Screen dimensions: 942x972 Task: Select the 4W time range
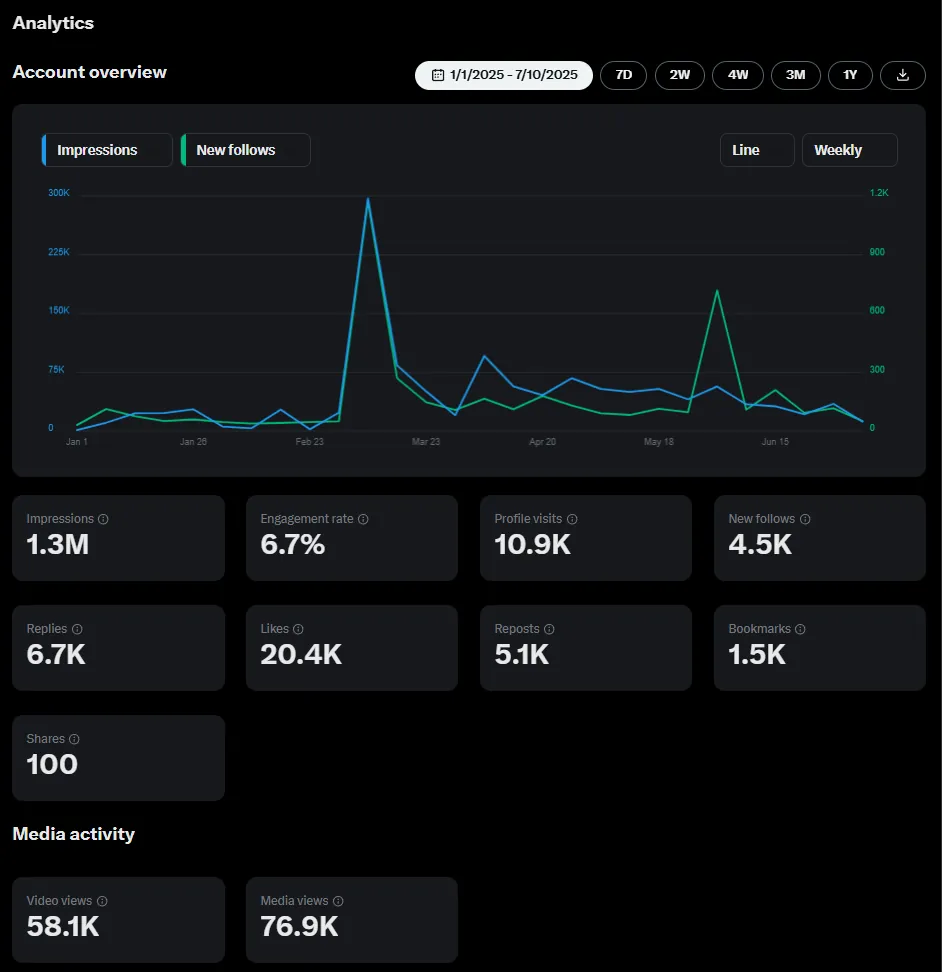[x=737, y=75]
